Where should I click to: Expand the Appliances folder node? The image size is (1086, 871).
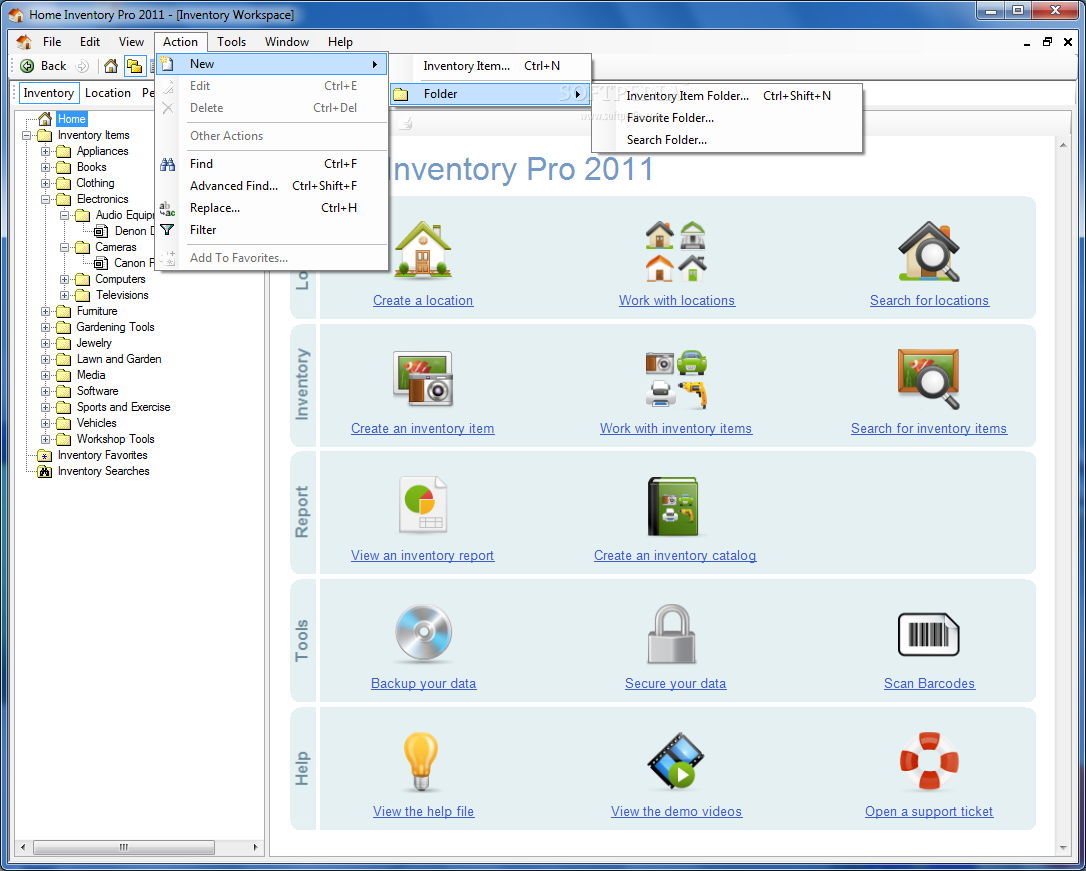[45, 151]
